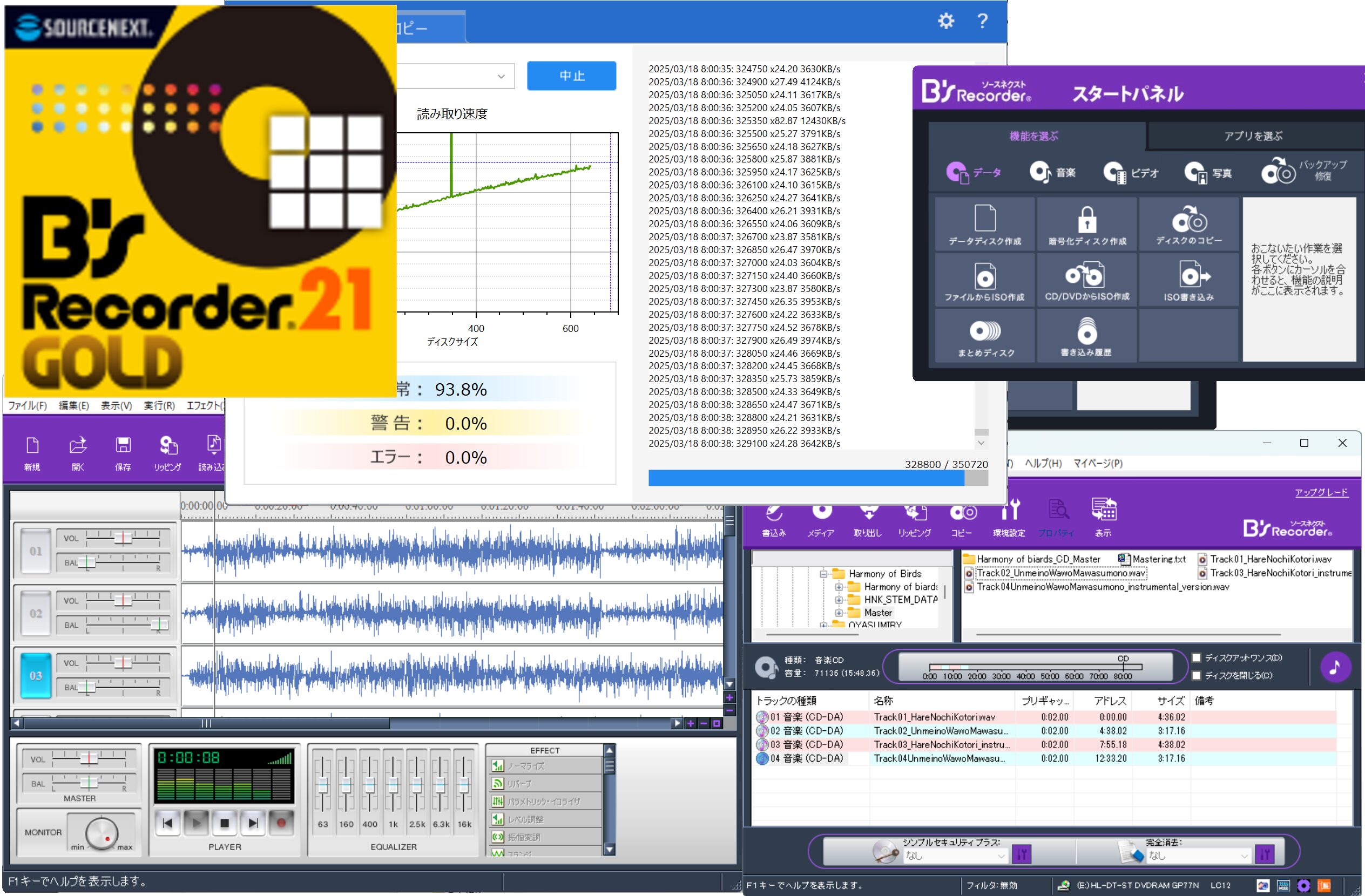1365x896 pixels.
Task: Click Record button in PLAYER panel
Action: pos(281,823)
